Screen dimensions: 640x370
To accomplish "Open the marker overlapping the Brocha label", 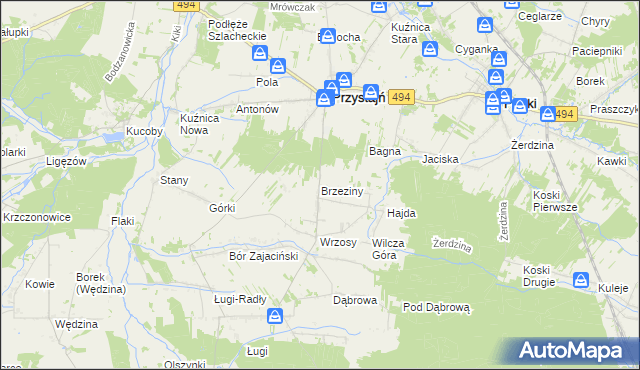I will [328, 36].
